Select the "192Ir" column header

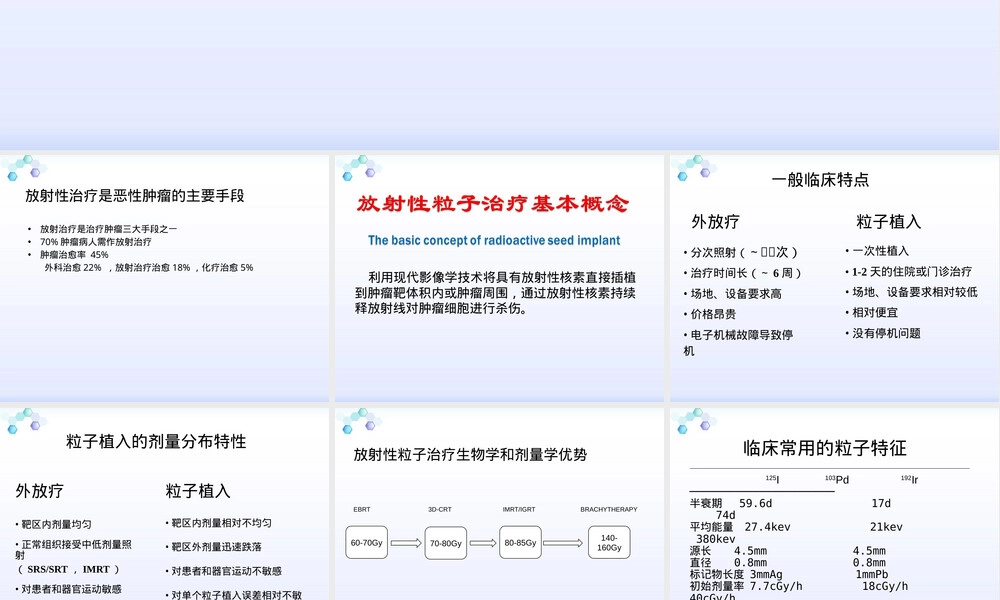[909, 479]
